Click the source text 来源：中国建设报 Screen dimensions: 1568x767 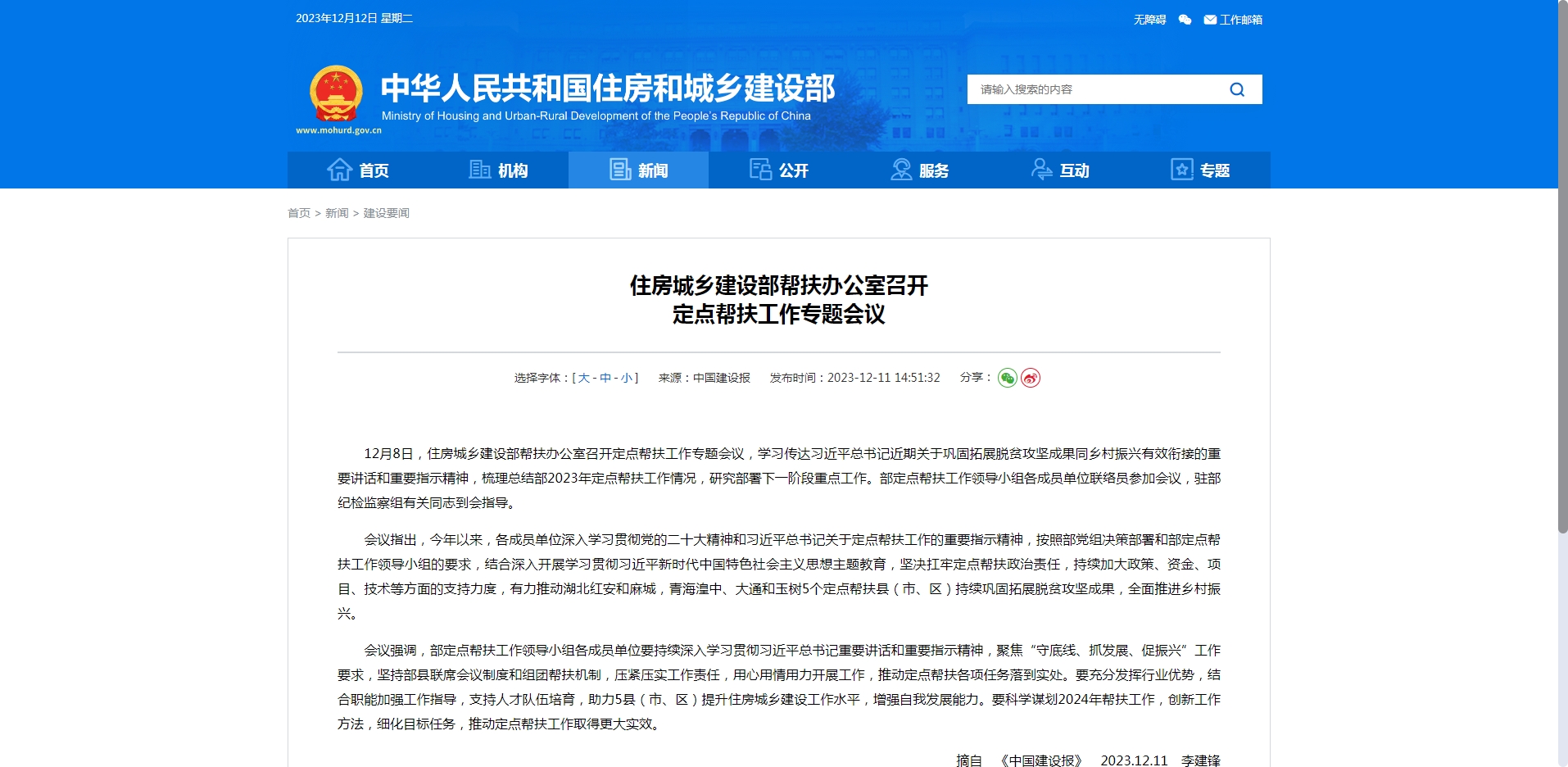click(x=704, y=378)
